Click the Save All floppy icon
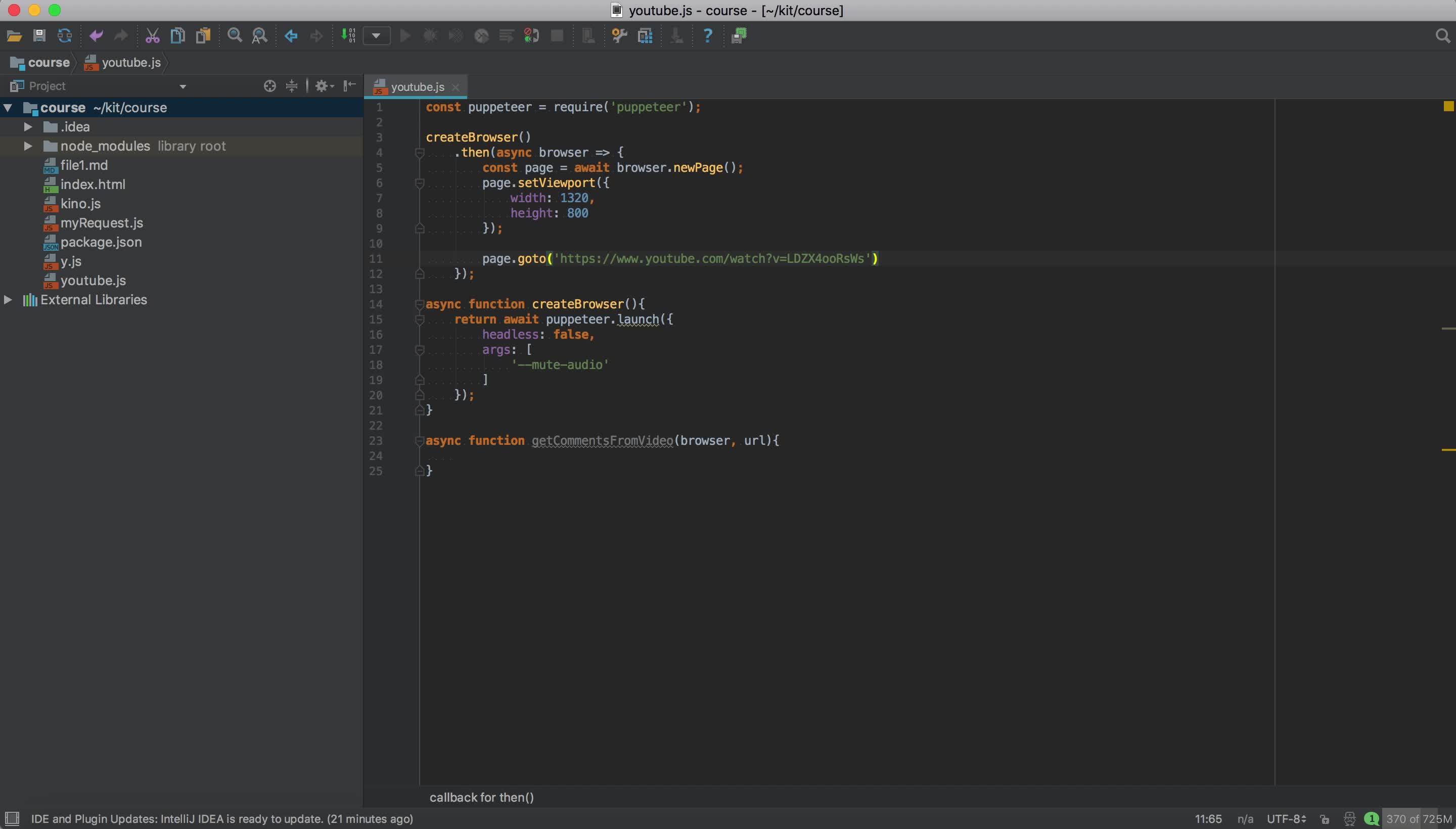 tap(39, 36)
